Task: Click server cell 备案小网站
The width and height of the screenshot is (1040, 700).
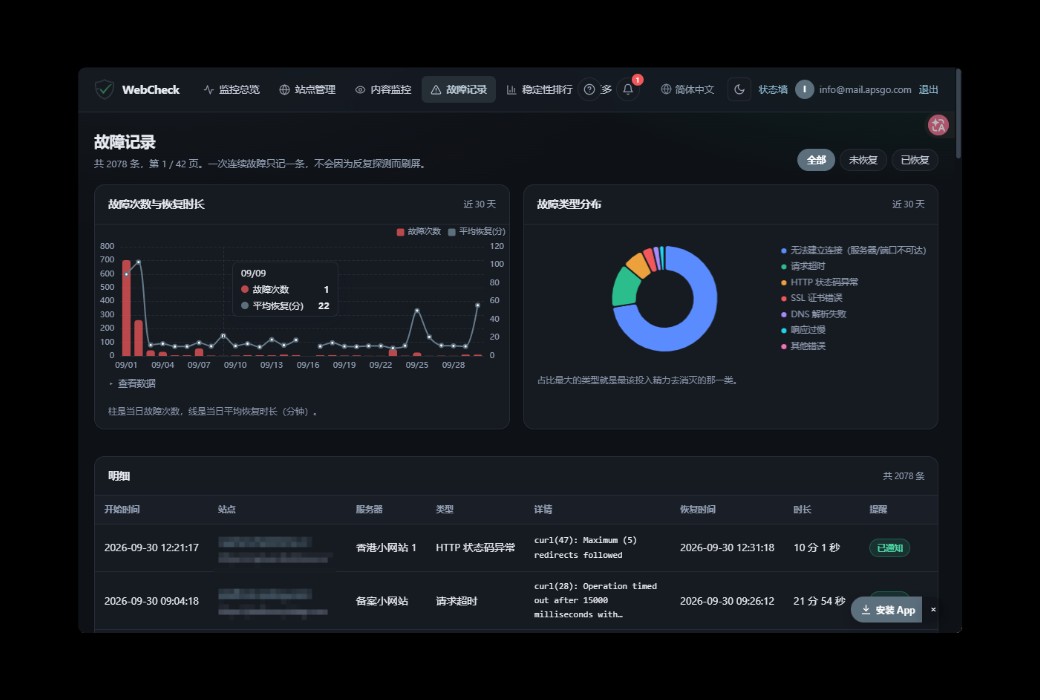Action: [x=382, y=601]
